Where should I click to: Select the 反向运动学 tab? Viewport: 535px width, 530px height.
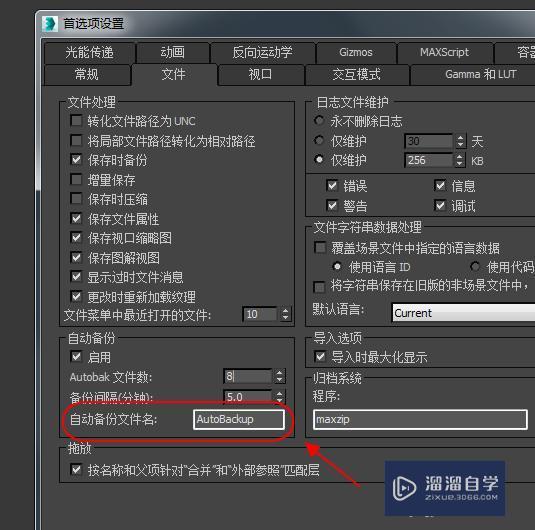(262, 53)
